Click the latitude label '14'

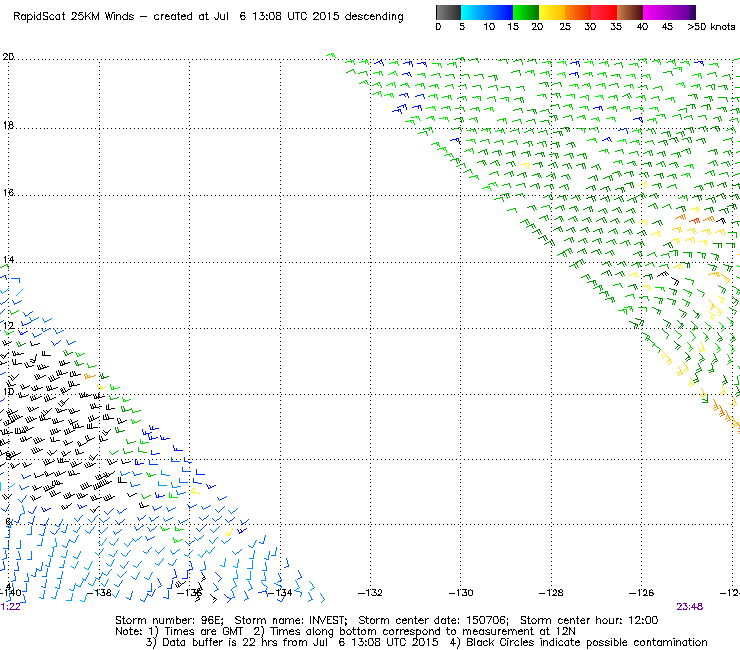point(9,260)
